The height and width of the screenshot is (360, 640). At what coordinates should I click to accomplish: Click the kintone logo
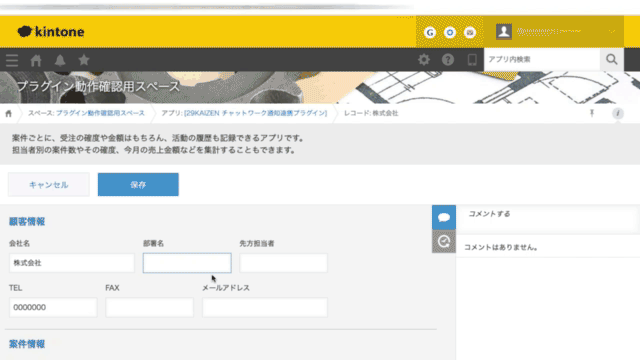pyautogui.click(x=51, y=32)
